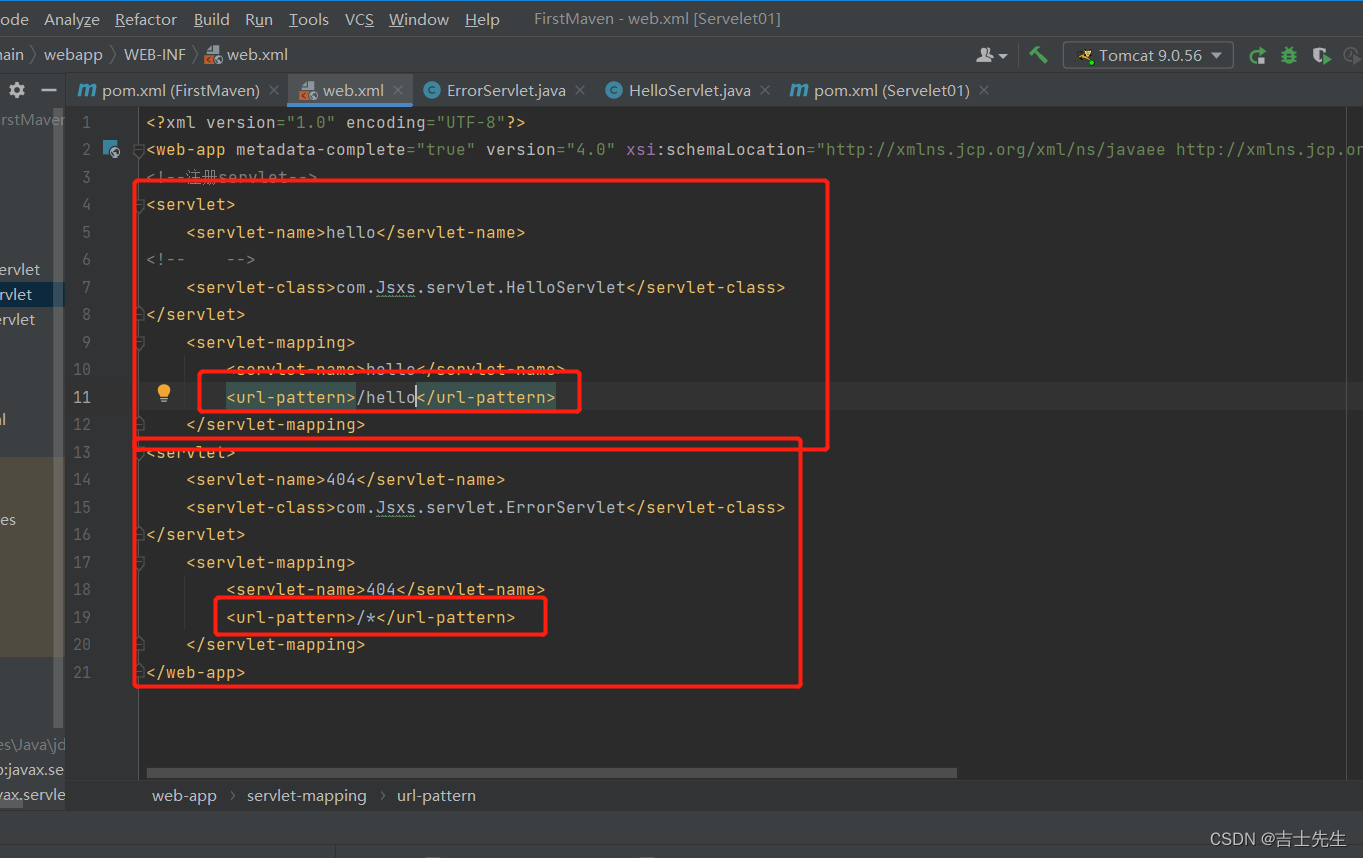
Task: Click servlet-name 404 text on line 14
Action: pos(341,480)
